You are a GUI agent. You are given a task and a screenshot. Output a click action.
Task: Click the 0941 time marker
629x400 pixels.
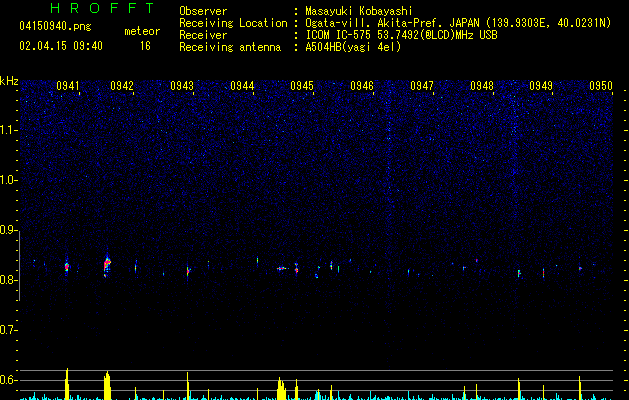pos(68,86)
